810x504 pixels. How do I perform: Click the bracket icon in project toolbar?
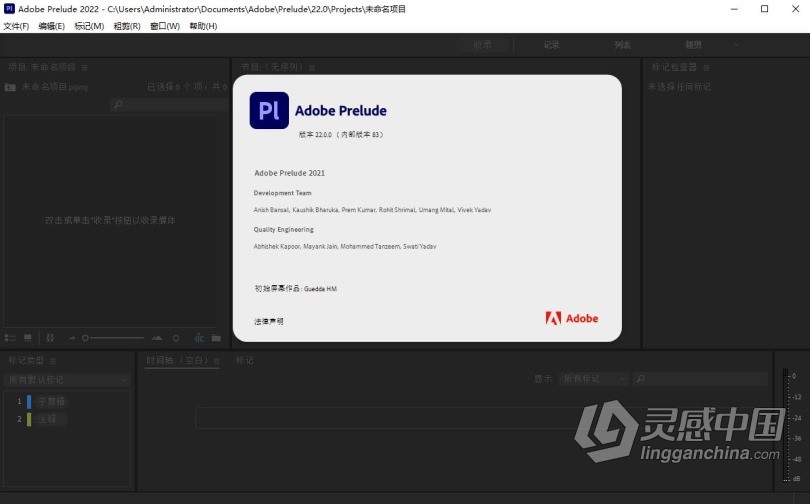[x=50, y=338]
